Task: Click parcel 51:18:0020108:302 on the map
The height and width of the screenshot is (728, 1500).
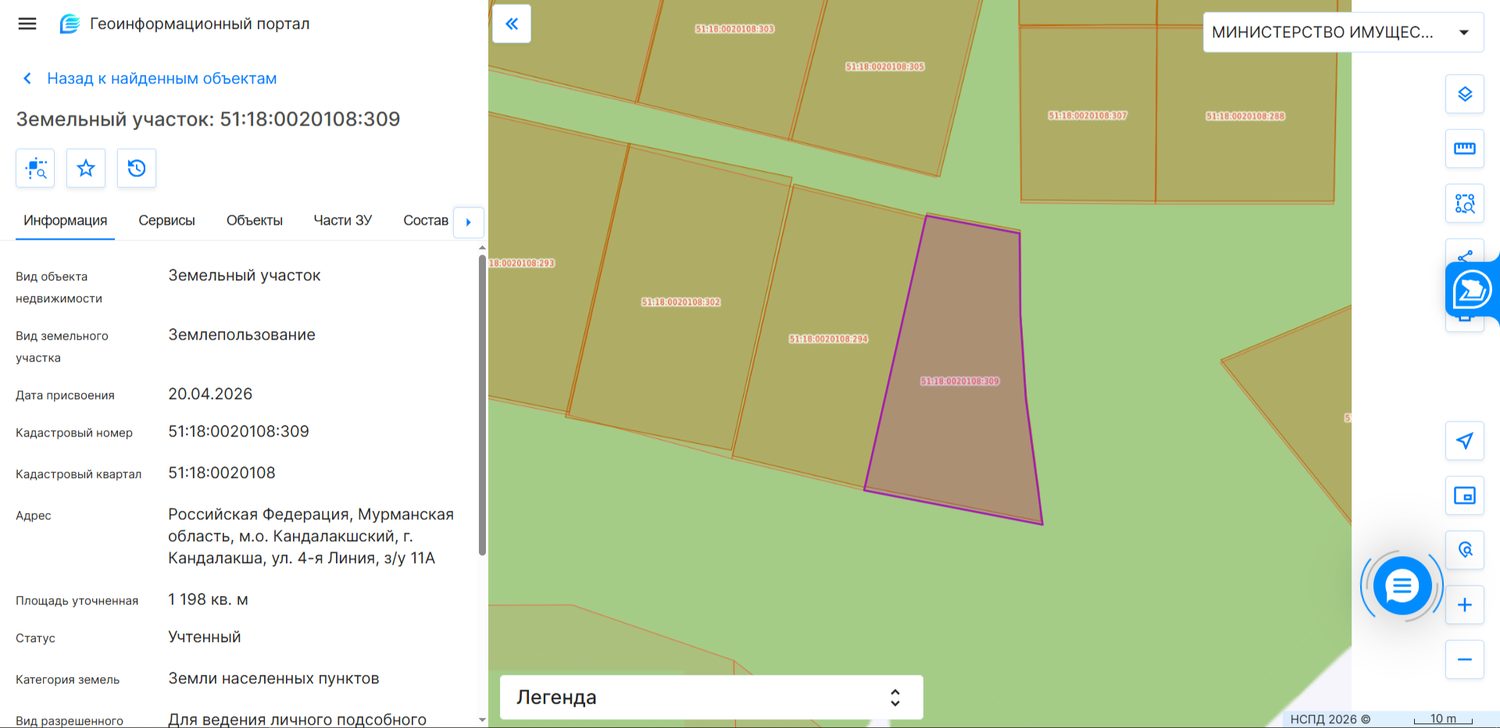Action: coord(681,302)
